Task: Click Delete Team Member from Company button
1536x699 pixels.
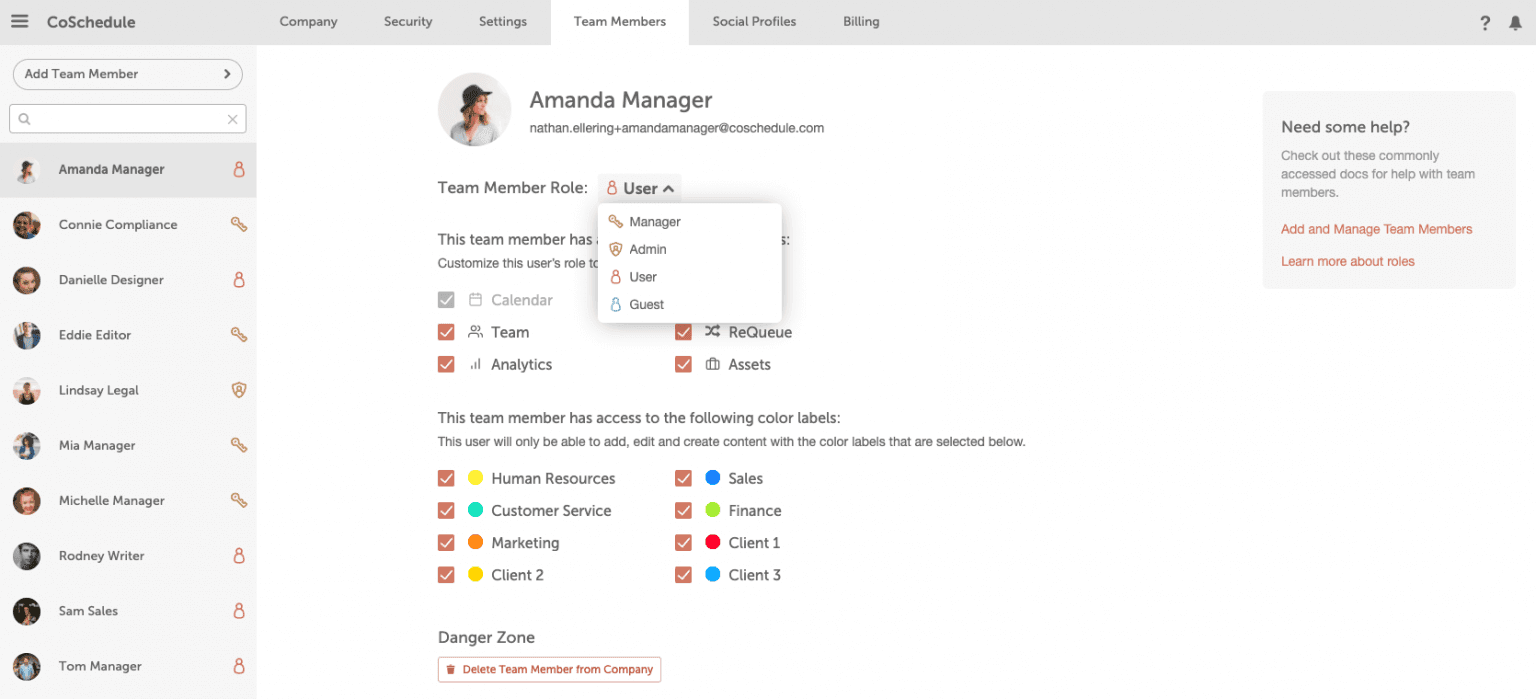Action: [x=549, y=670]
